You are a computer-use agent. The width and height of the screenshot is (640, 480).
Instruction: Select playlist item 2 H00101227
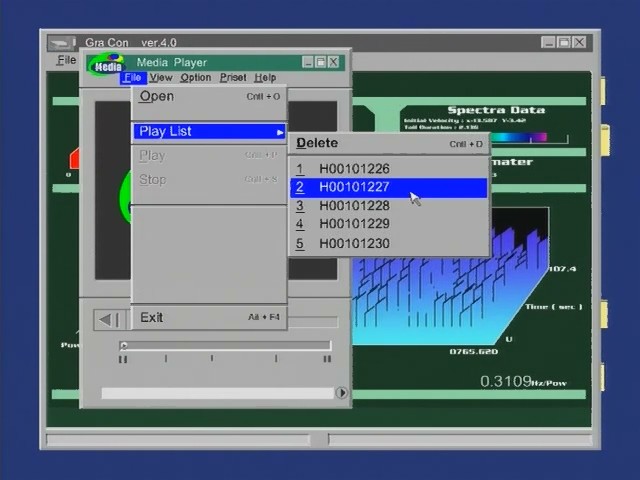389,187
